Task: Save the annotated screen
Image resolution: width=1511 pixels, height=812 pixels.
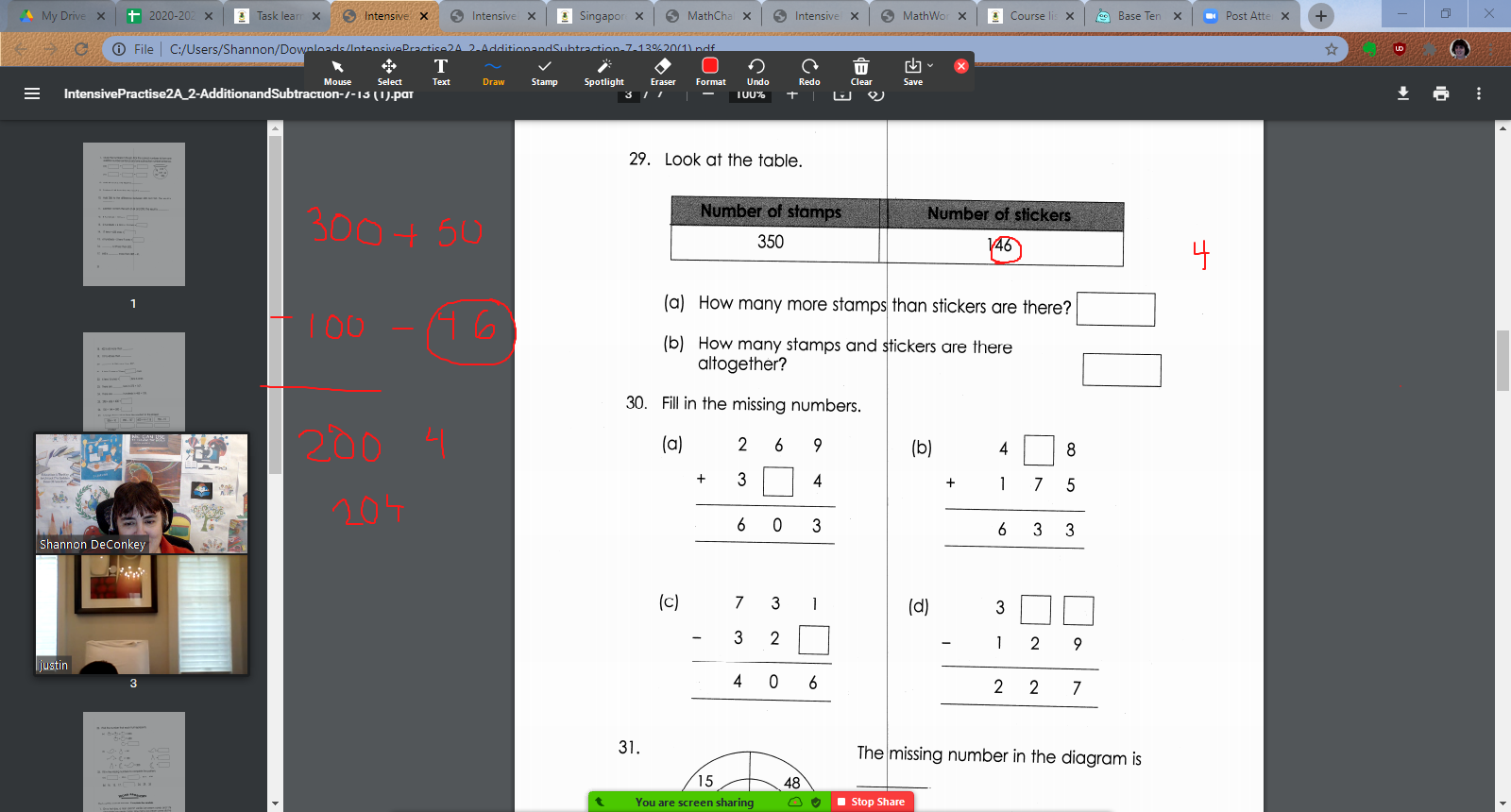Action: [x=912, y=72]
